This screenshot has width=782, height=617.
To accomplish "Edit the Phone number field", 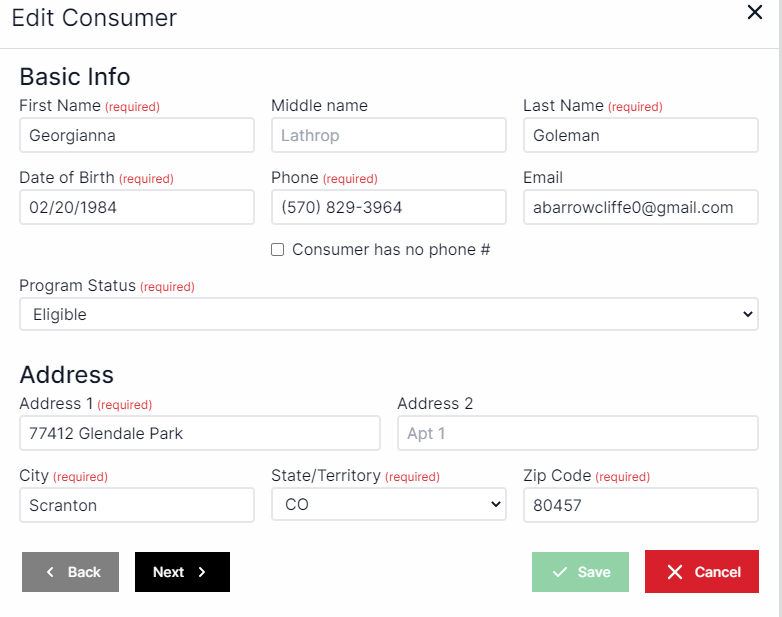I will pos(388,207).
